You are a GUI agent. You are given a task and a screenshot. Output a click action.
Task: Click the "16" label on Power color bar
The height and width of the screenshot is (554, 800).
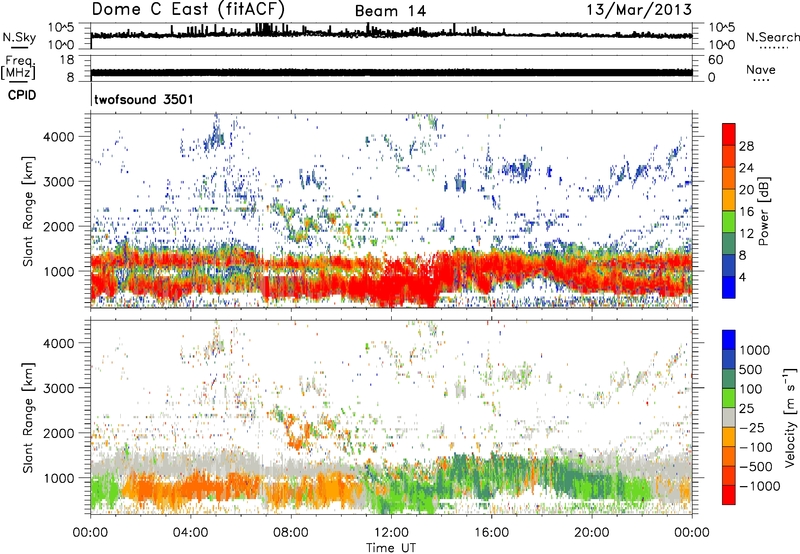746,212
